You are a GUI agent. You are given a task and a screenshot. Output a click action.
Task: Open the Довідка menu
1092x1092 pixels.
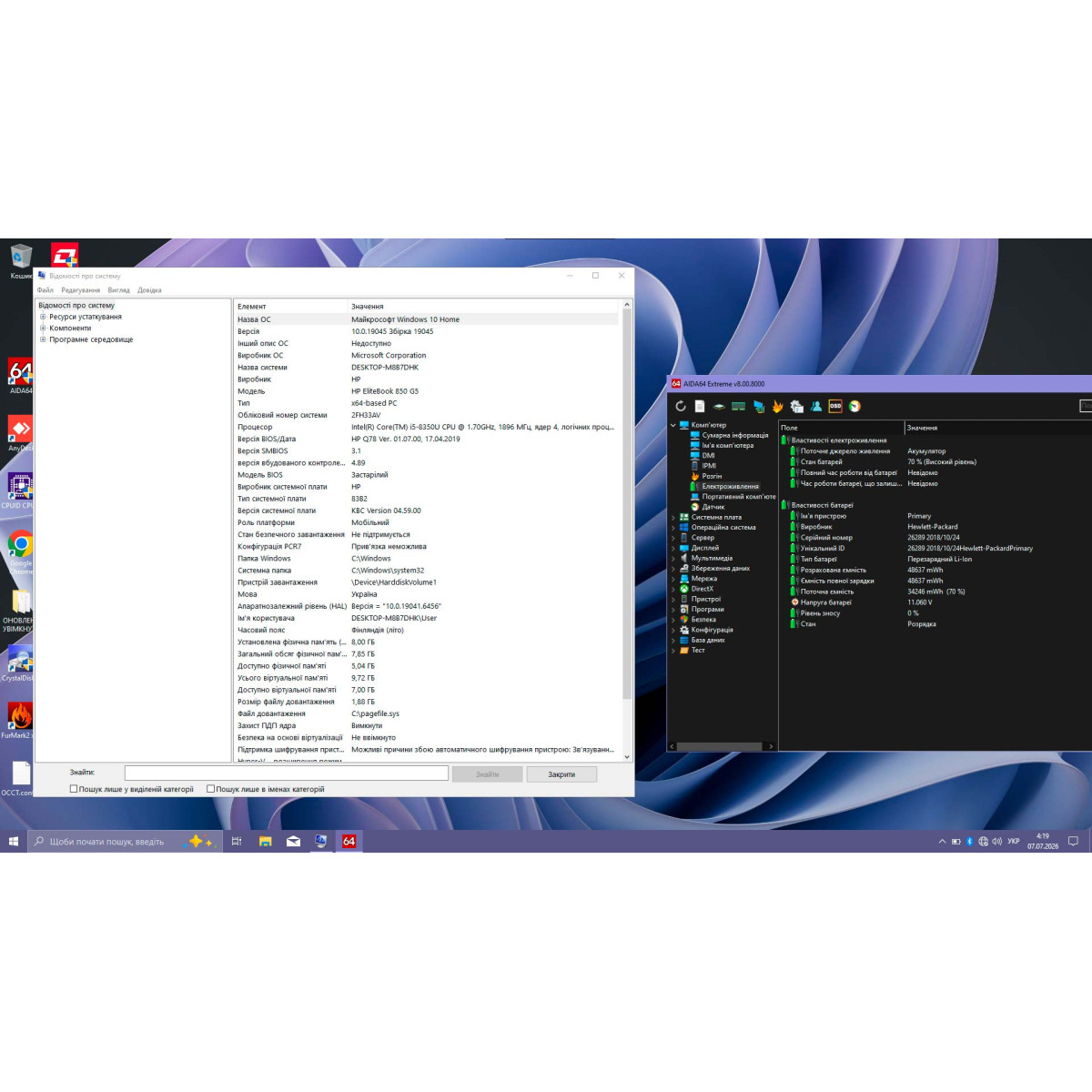click(149, 290)
